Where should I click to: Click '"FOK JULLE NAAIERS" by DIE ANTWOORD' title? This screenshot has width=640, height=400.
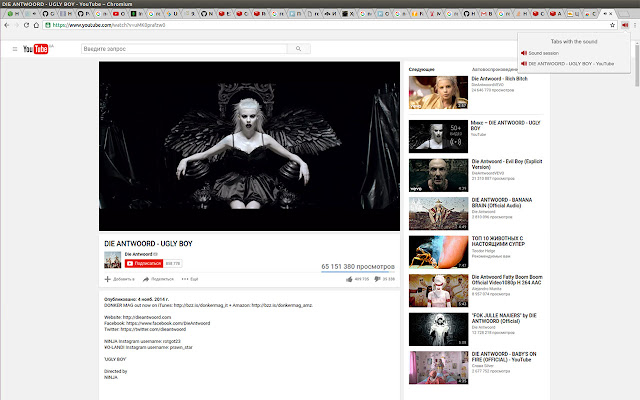pos(504,318)
